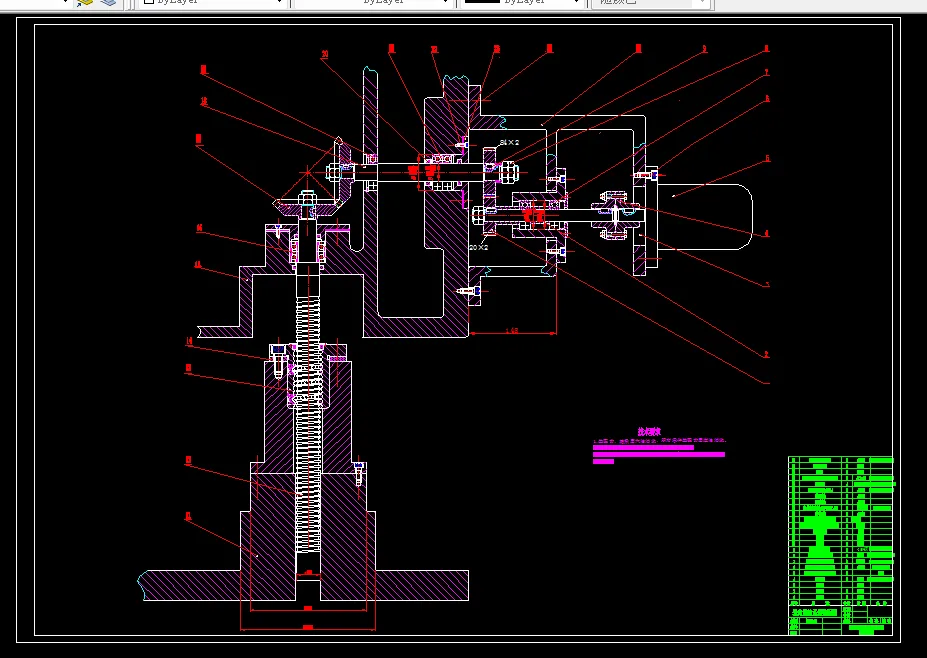927x658 pixels.
Task: Open the lineweight ByLayer dropdown with black line
Action: (x=521, y=2)
